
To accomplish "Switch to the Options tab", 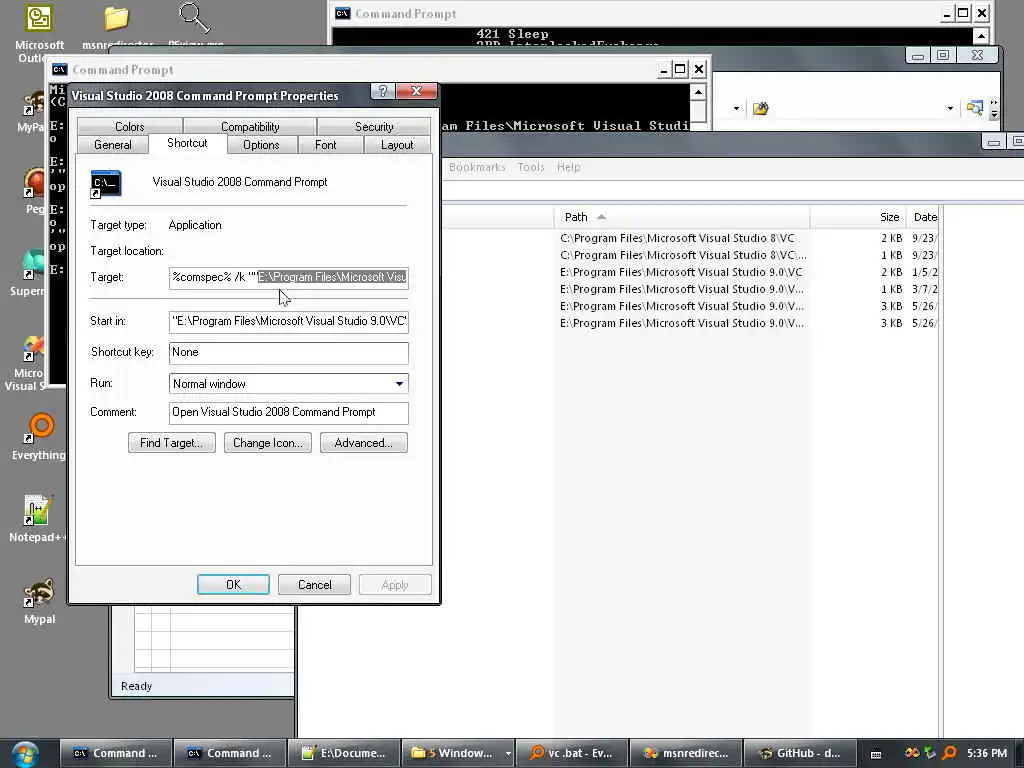I will tap(261, 145).
